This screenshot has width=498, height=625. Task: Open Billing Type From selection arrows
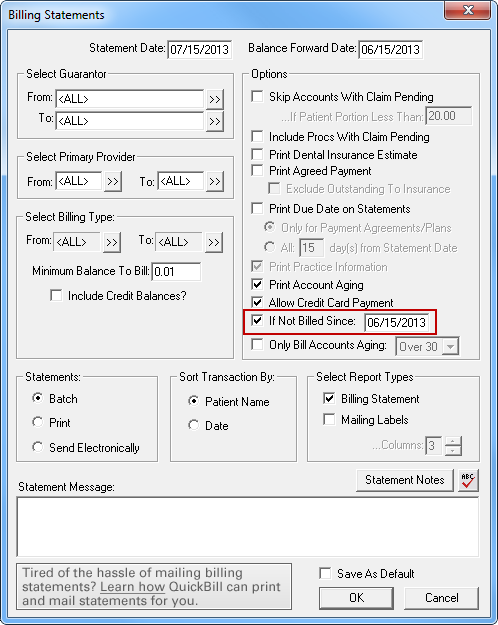(112, 242)
